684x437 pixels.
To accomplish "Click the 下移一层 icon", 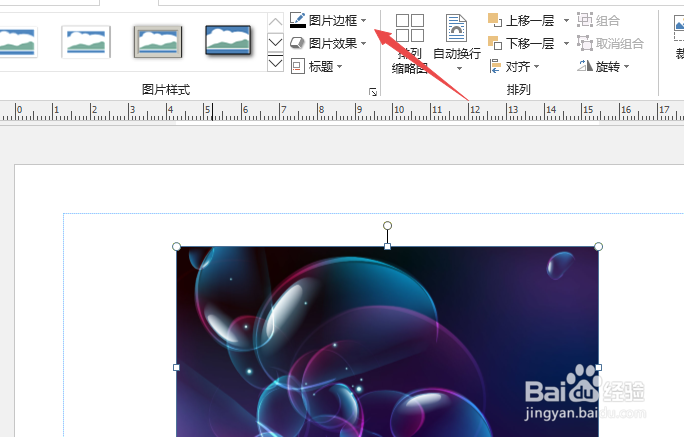I will (x=495, y=43).
